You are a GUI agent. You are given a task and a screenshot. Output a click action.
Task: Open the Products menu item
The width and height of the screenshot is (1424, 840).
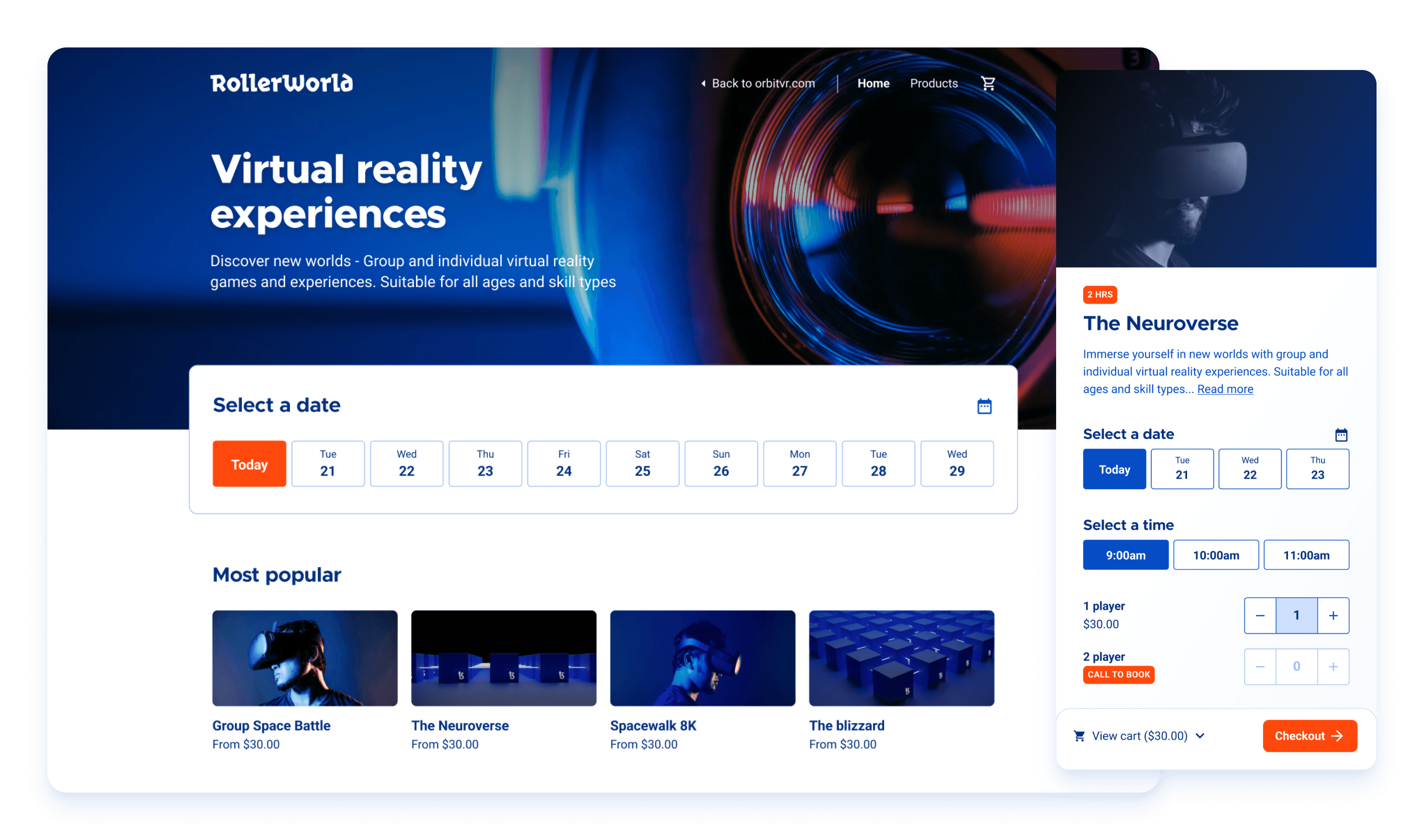pyautogui.click(x=933, y=83)
